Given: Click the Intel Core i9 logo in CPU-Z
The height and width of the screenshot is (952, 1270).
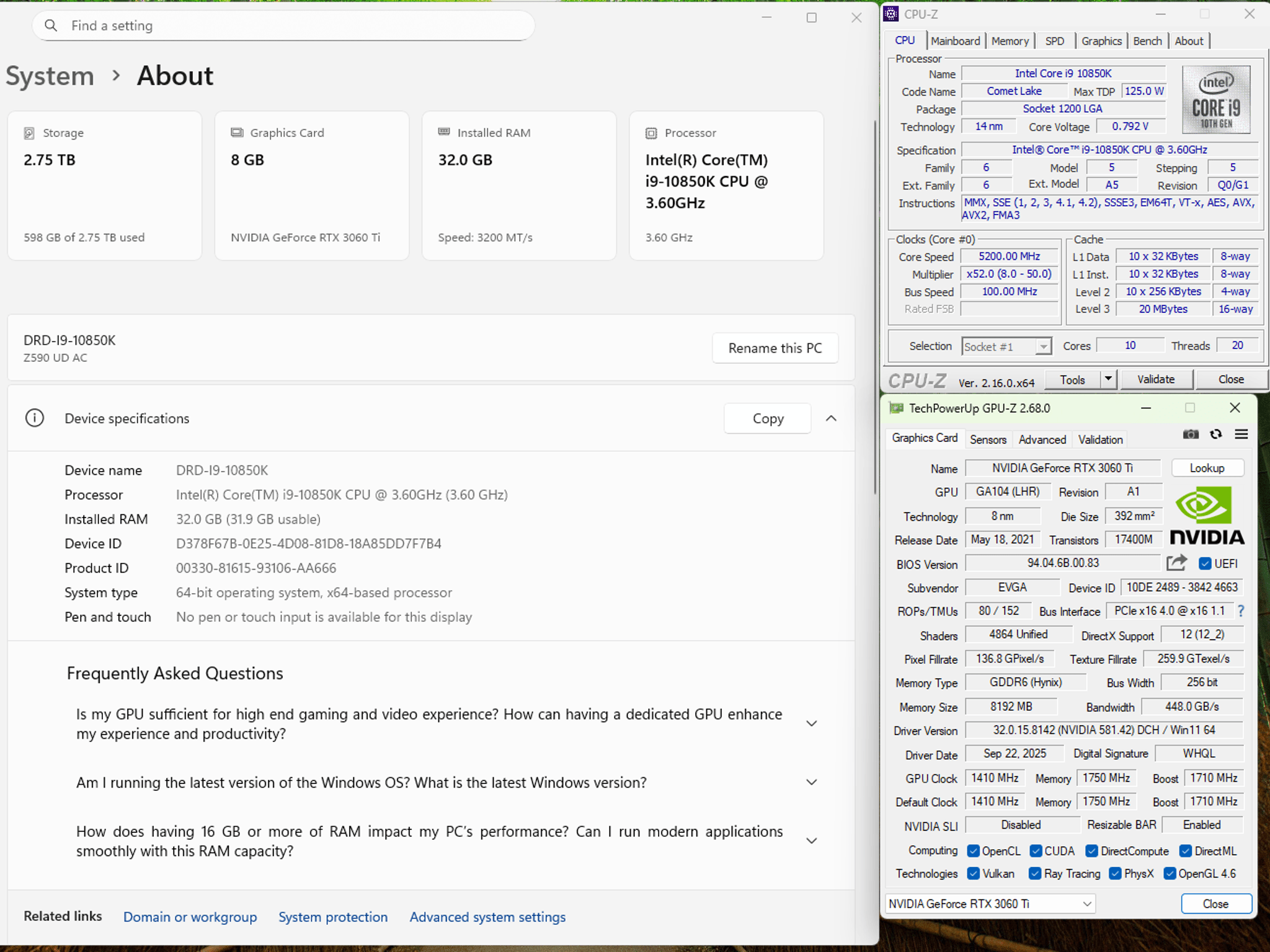Looking at the screenshot, I should [1216, 100].
